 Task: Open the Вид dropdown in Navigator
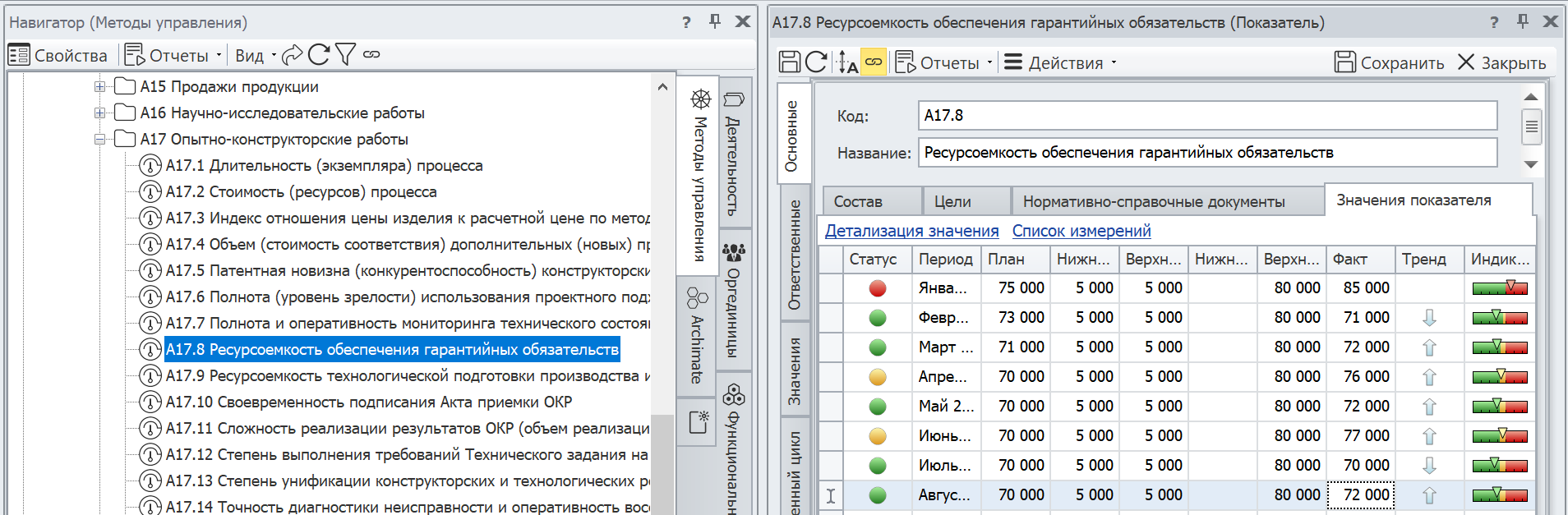pos(255,55)
